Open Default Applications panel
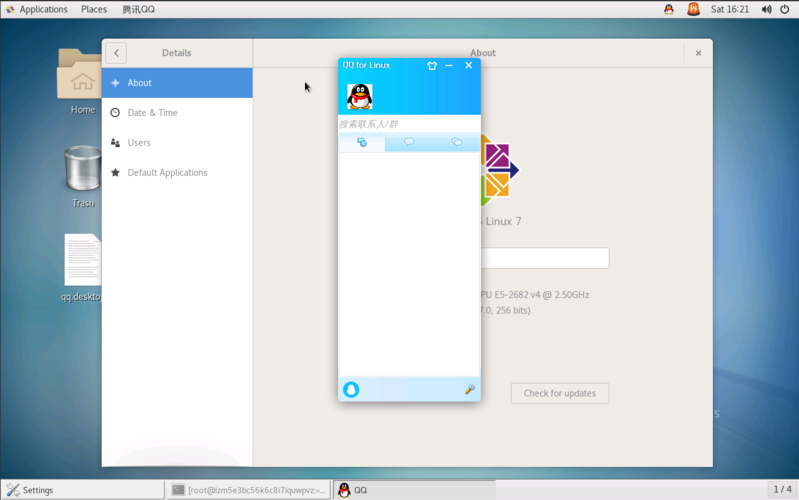The height and width of the screenshot is (500, 799). pos(177,172)
